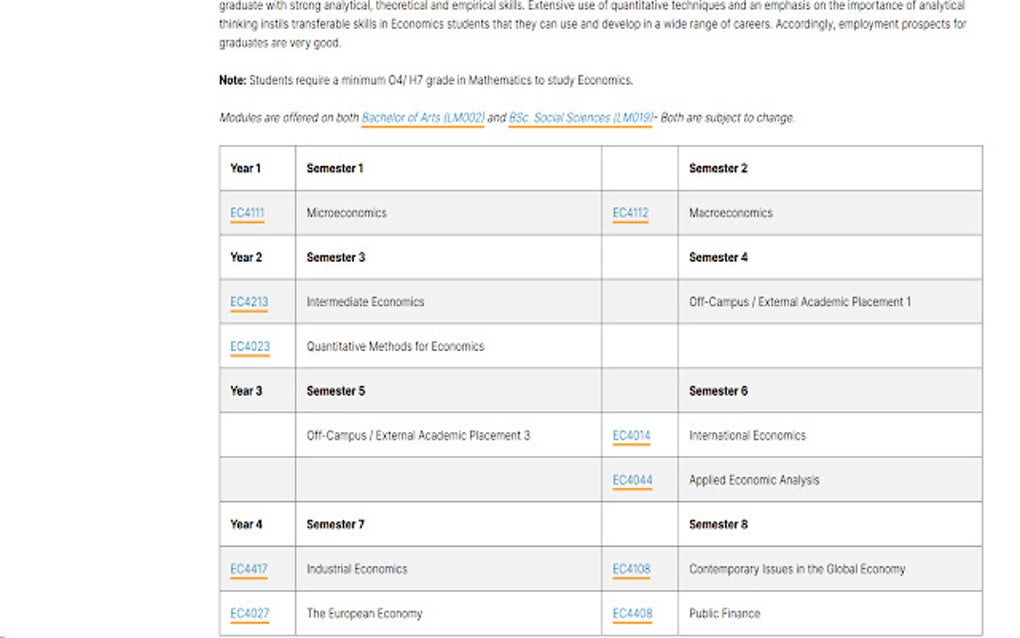The height and width of the screenshot is (638, 1020).
Task: Click the Year 4 row header
Action: point(246,524)
